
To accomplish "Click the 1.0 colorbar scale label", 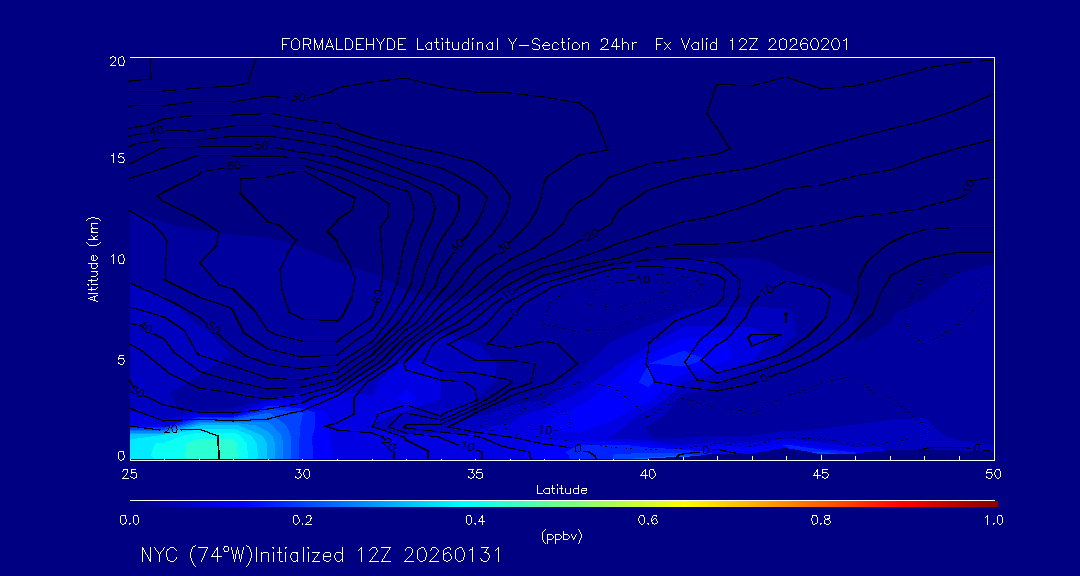I will click(994, 520).
